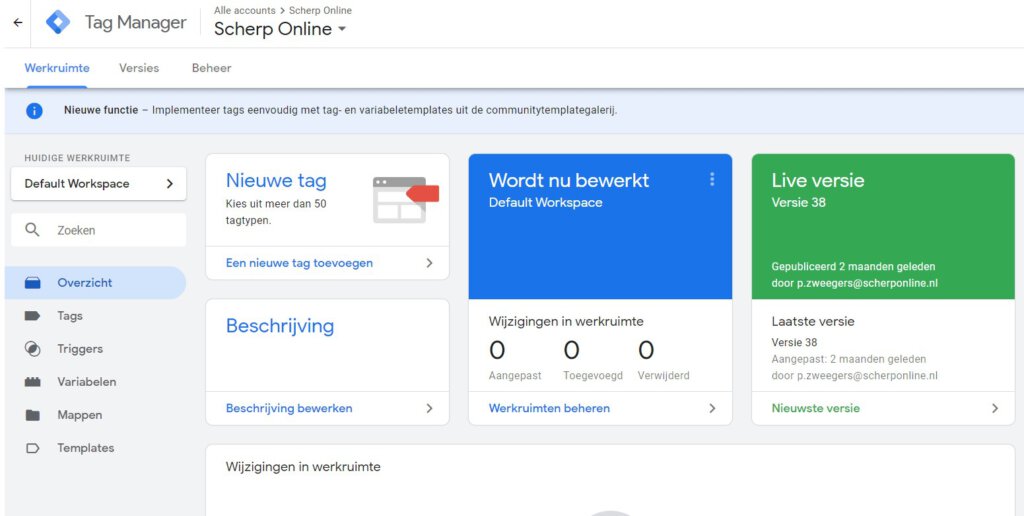Click the Tags label icon
1024x516 pixels.
tap(32, 316)
